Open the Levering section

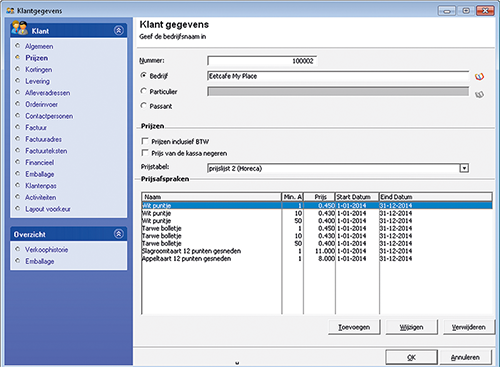click(x=37, y=81)
